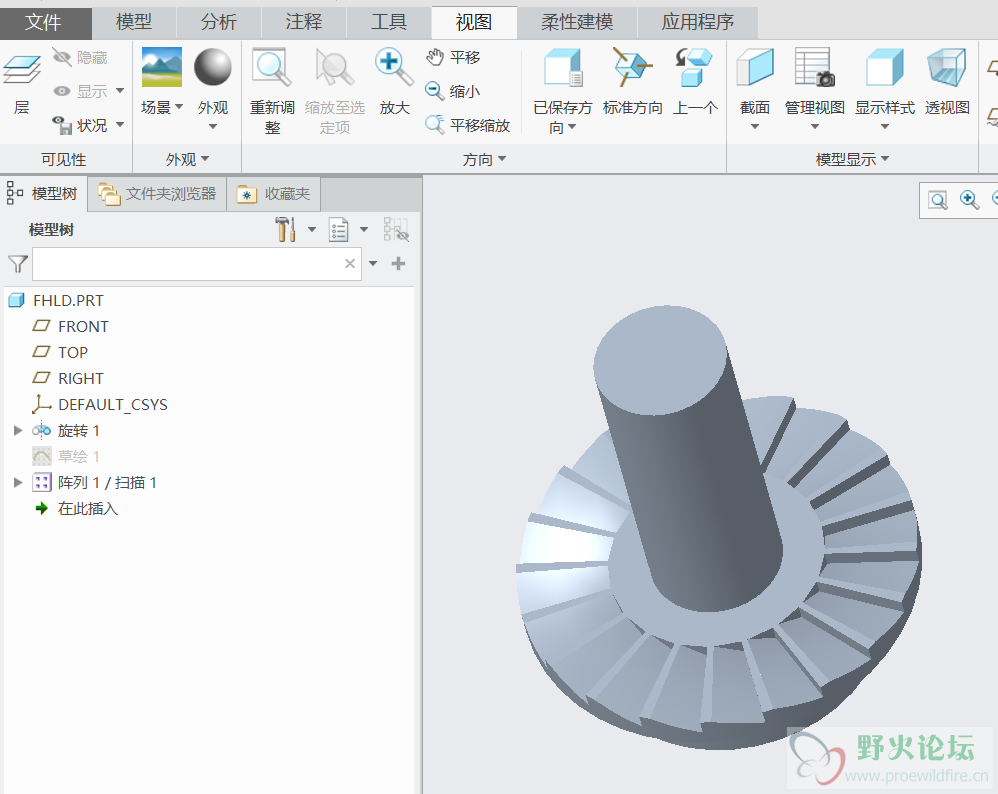
Task: Open 管理视图 (Manage Views)
Action: point(815,89)
